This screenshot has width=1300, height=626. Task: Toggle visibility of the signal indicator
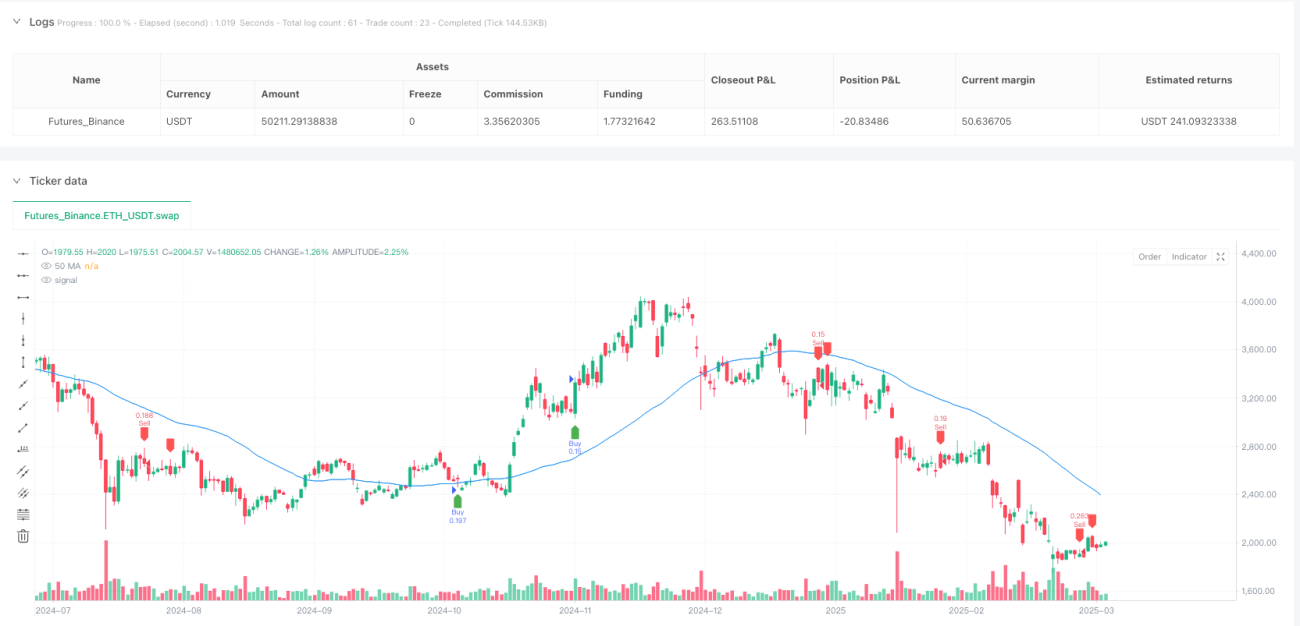[46, 280]
